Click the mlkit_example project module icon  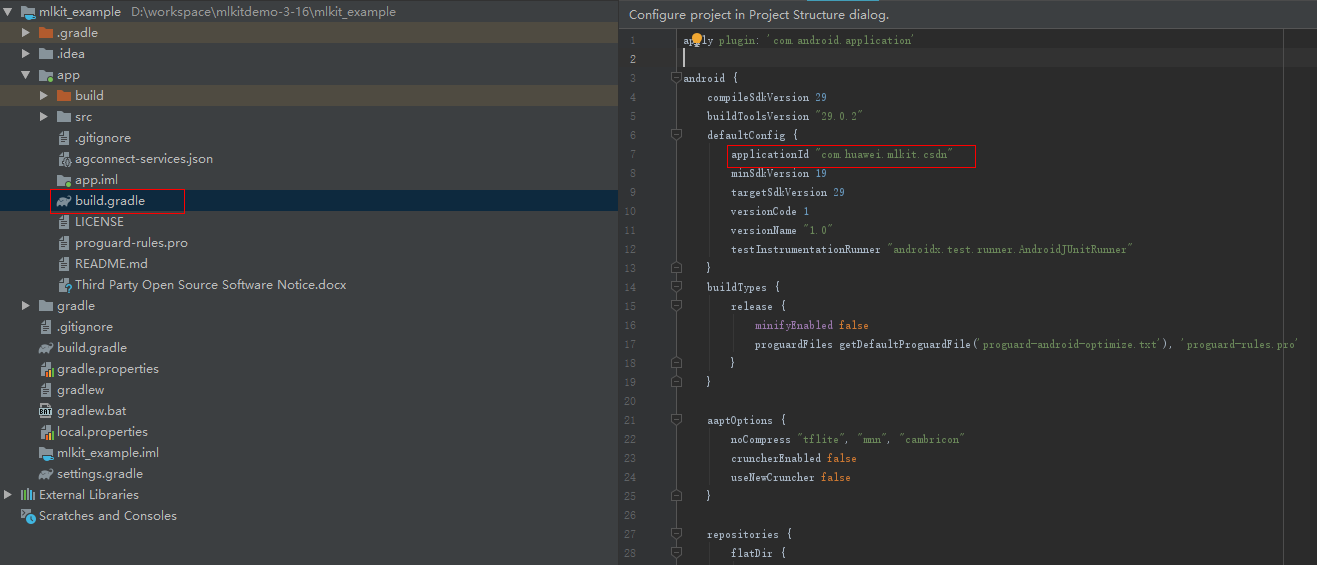click(x=28, y=12)
